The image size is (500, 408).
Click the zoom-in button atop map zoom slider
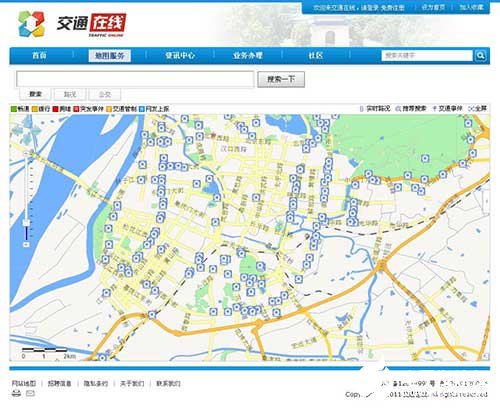click(x=26, y=154)
